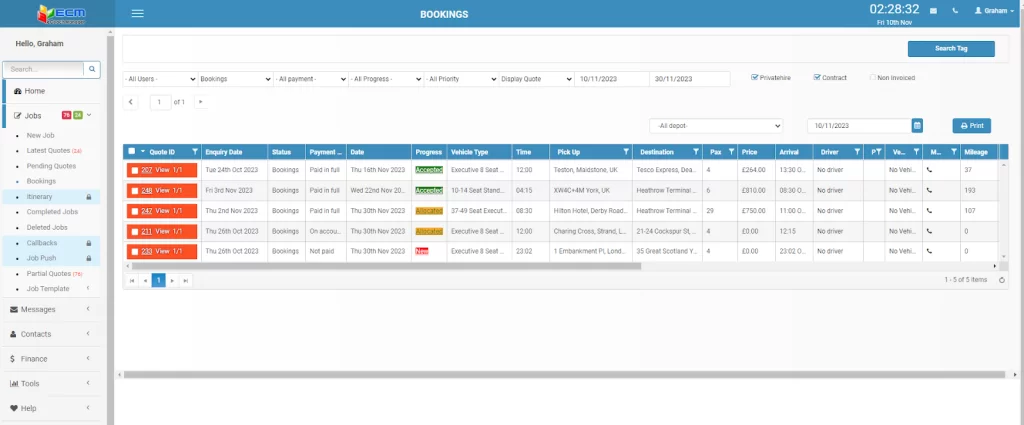Click the Search Tag button
This screenshot has height=425, width=1024.
click(x=950, y=49)
